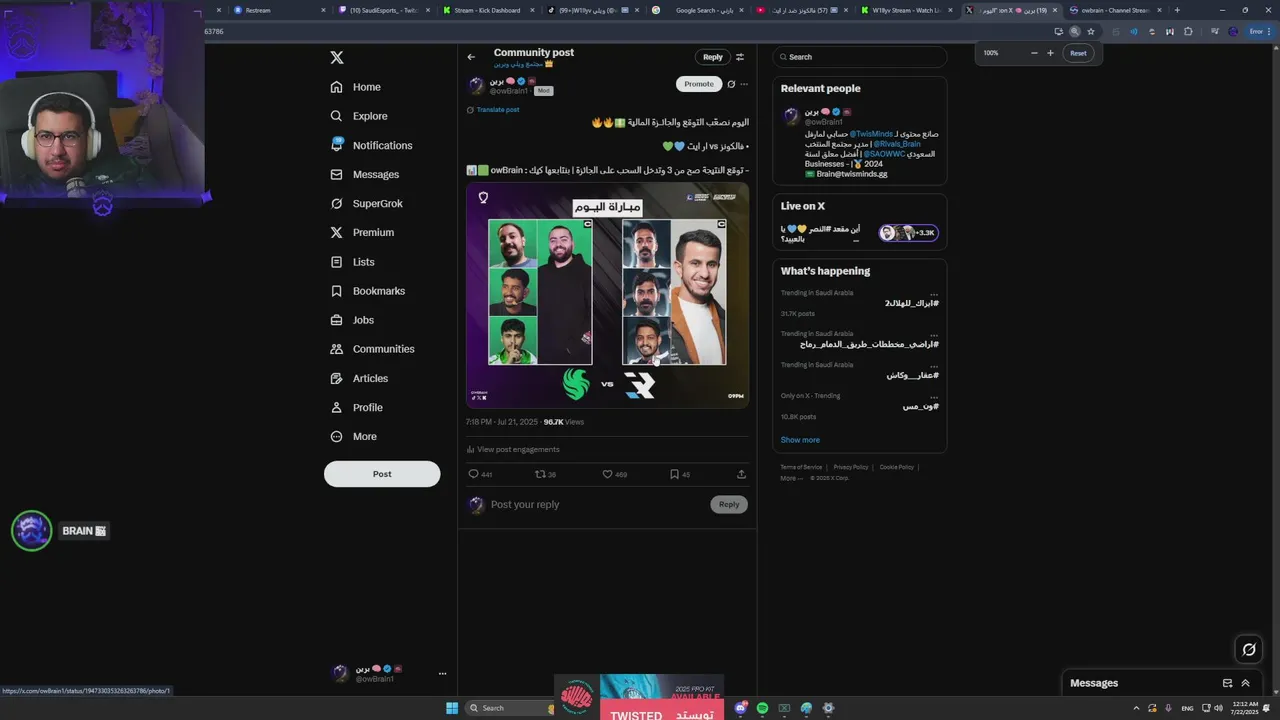The width and height of the screenshot is (1280, 720).
Task: Open the post's three-dot more menu
Action: click(744, 84)
